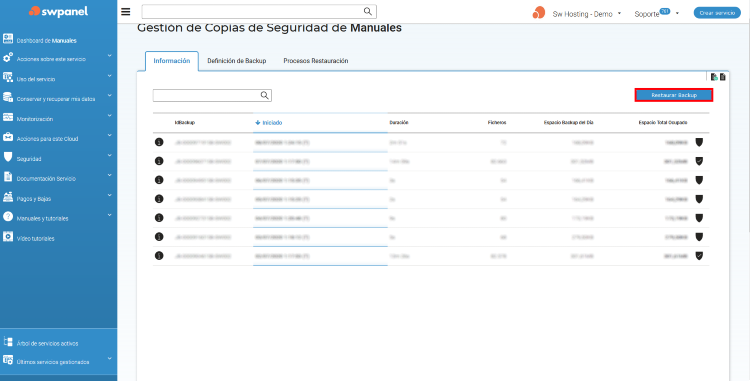The height and width of the screenshot is (381, 750).
Task: Click the checked shield icon of the last row
Action: click(699, 256)
